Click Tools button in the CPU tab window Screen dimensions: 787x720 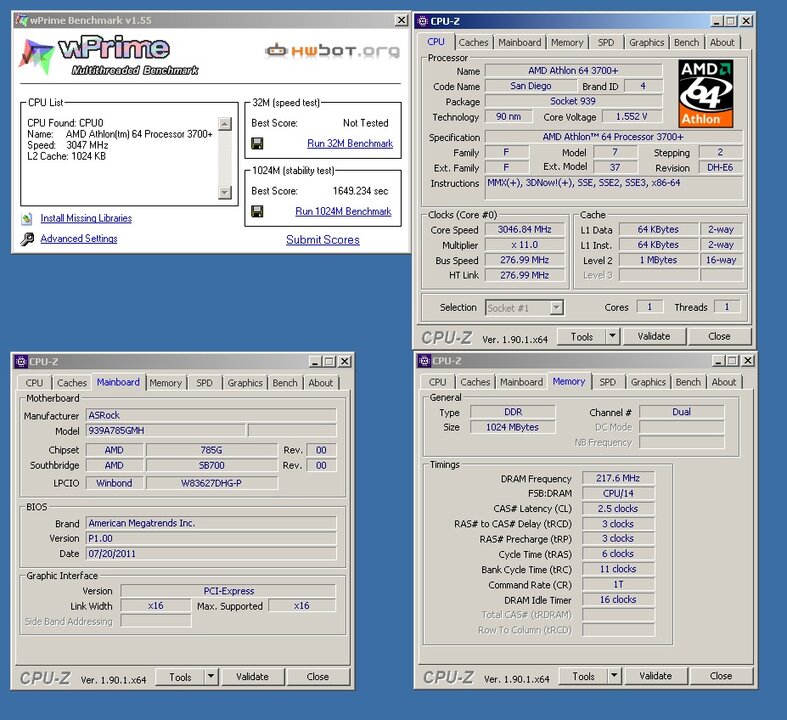(582, 337)
